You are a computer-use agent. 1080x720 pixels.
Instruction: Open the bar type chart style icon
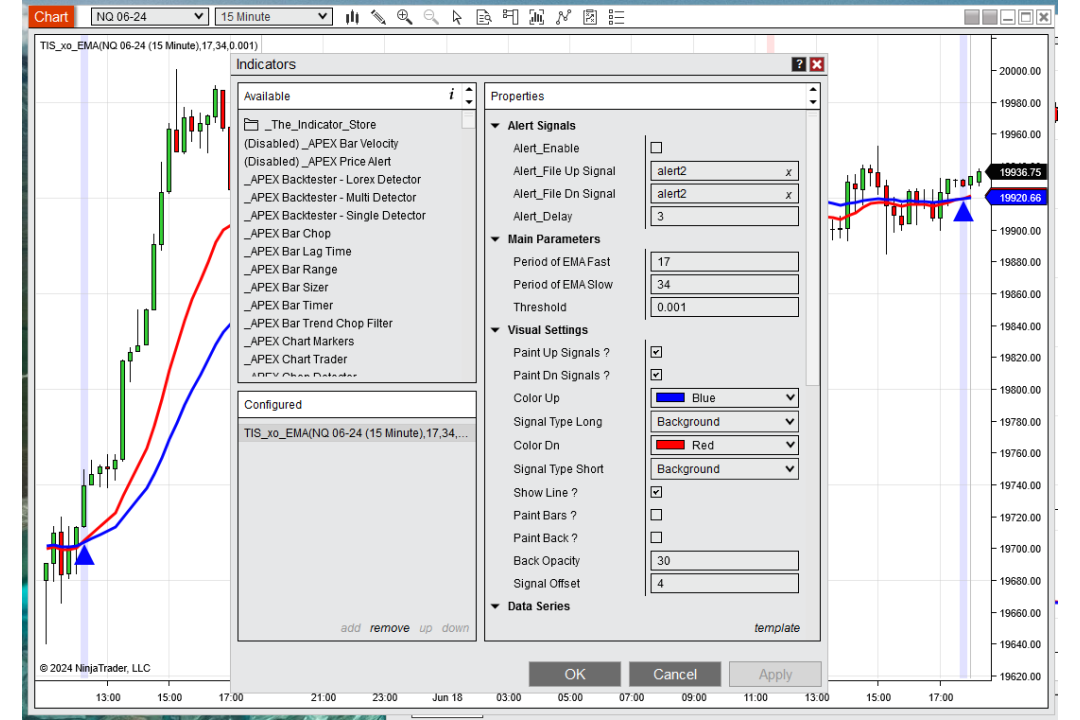pyautogui.click(x=352, y=17)
